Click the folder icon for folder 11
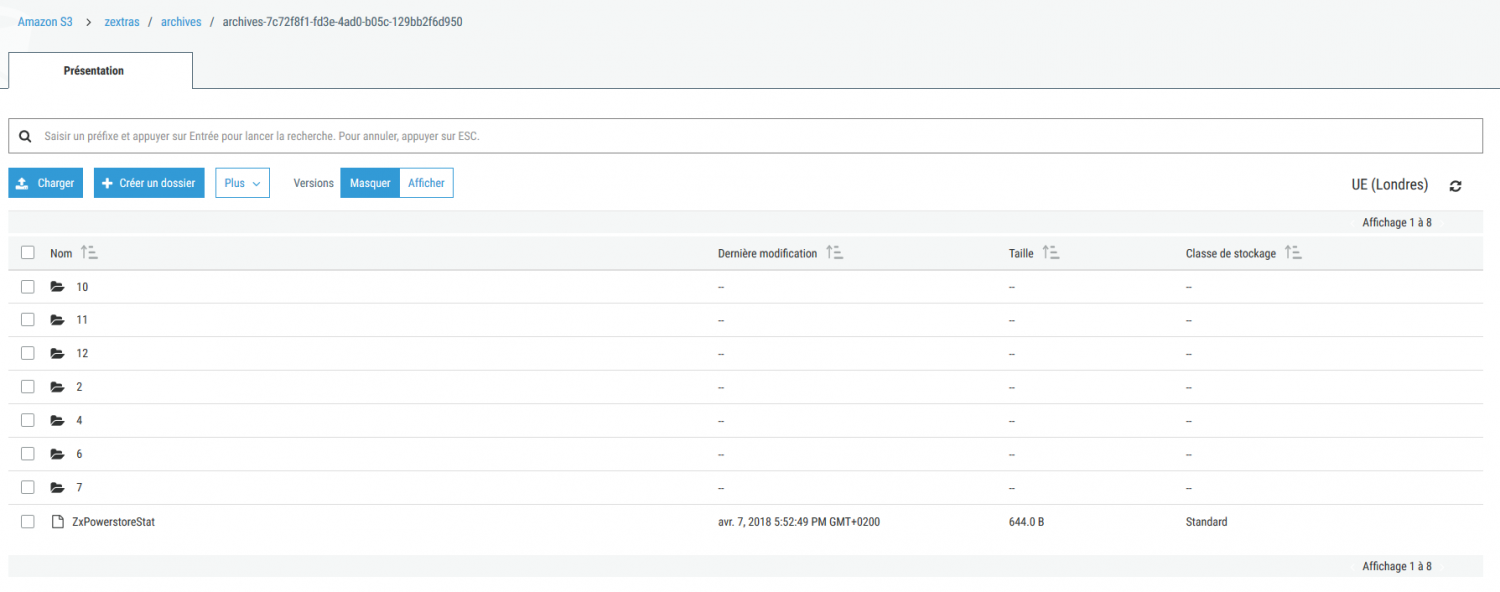 [57, 320]
